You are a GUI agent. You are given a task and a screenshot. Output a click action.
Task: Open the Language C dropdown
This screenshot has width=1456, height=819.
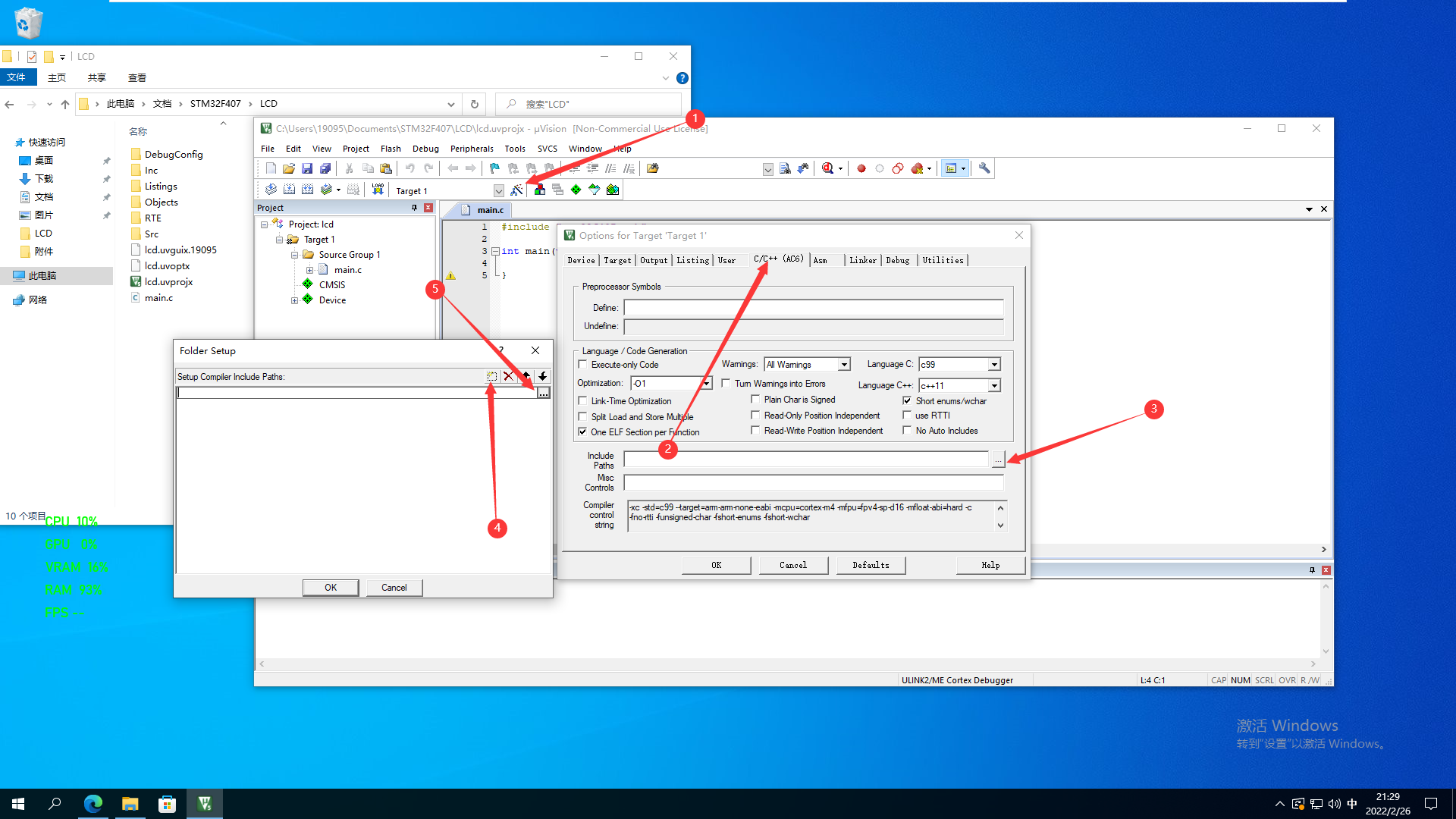[x=994, y=365]
